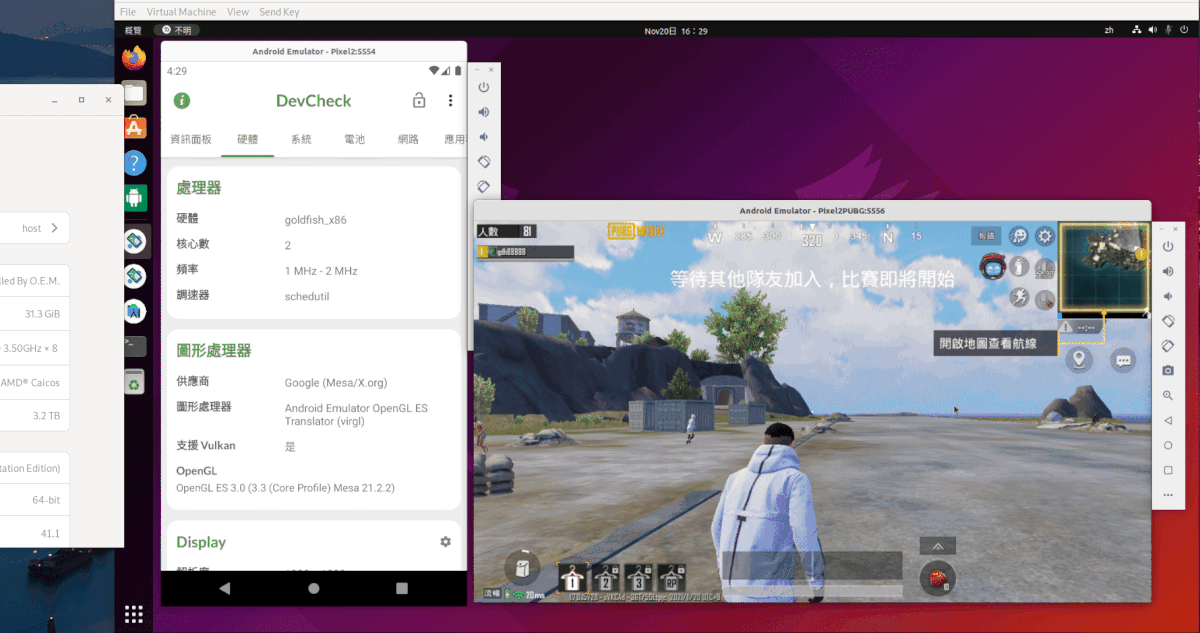Image resolution: width=1200 pixels, height=633 pixels.
Task: Lower volume in Pixel2:5554 emulator sidebar
Action: pyautogui.click(x=484, y=137)
